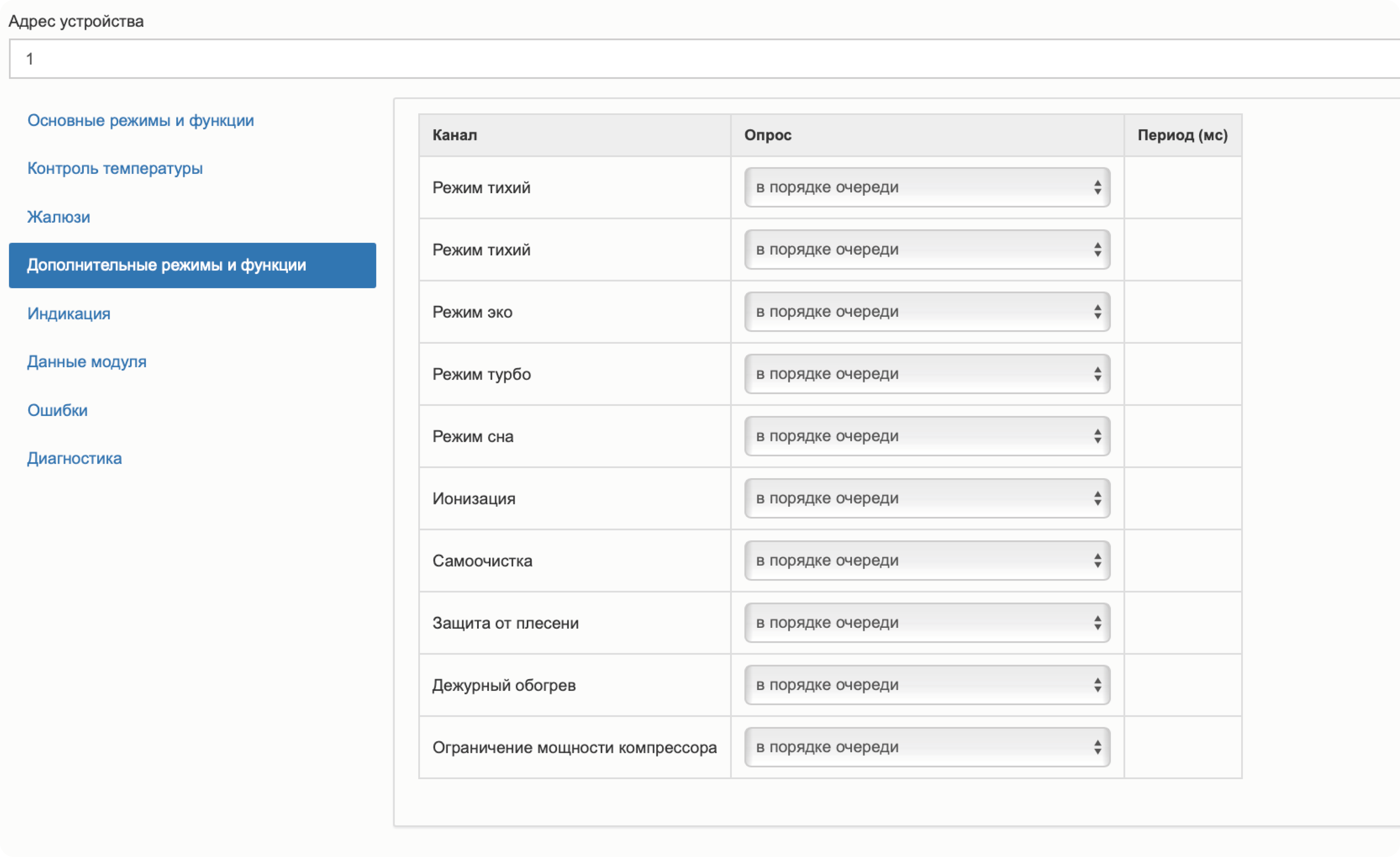Open polling dropdown for Режим эко
Image resolution: width=1400 pixels, height=857 pixels.
click(927, 311)
